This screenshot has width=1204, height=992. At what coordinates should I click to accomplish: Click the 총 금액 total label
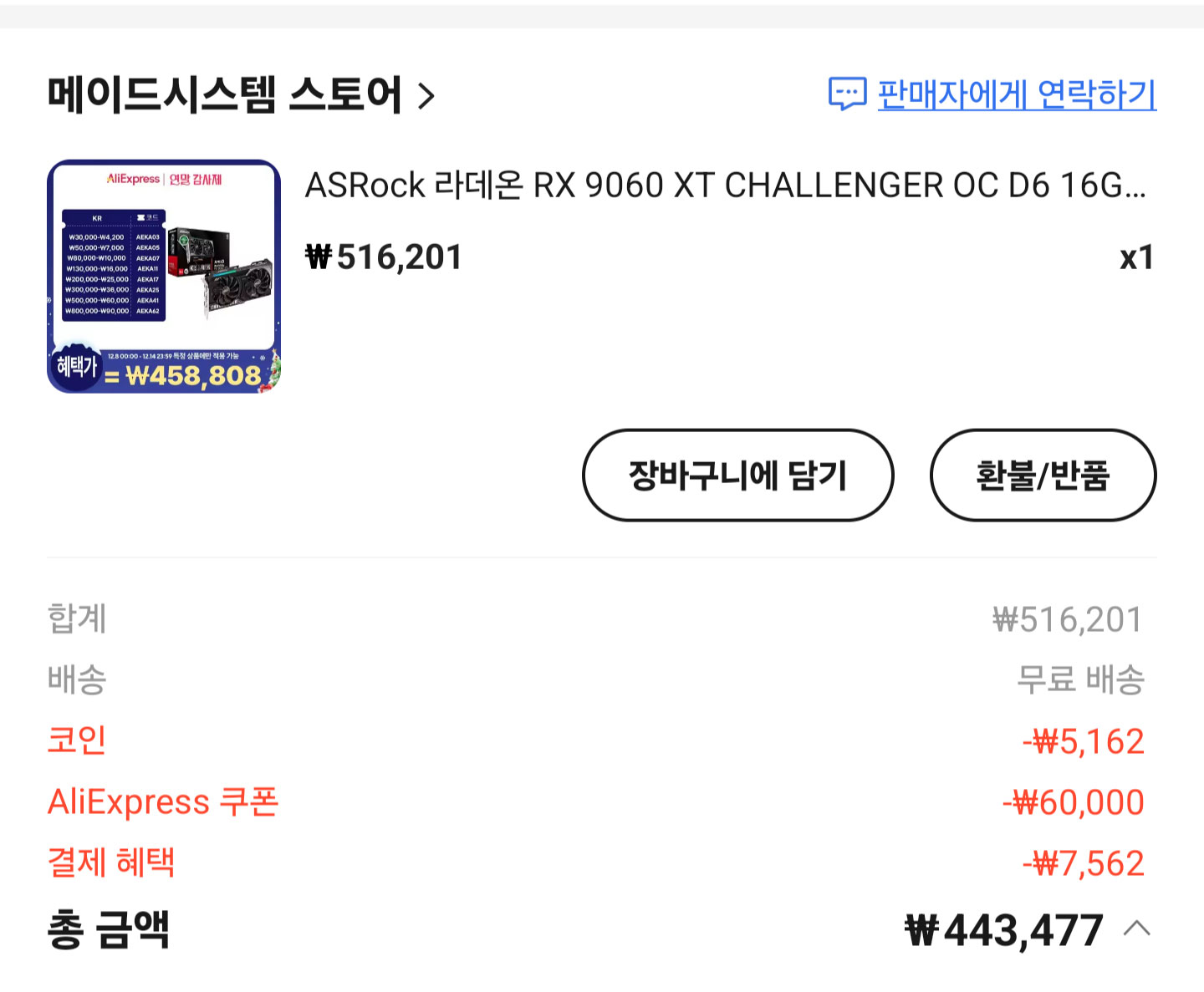(109, 930)
